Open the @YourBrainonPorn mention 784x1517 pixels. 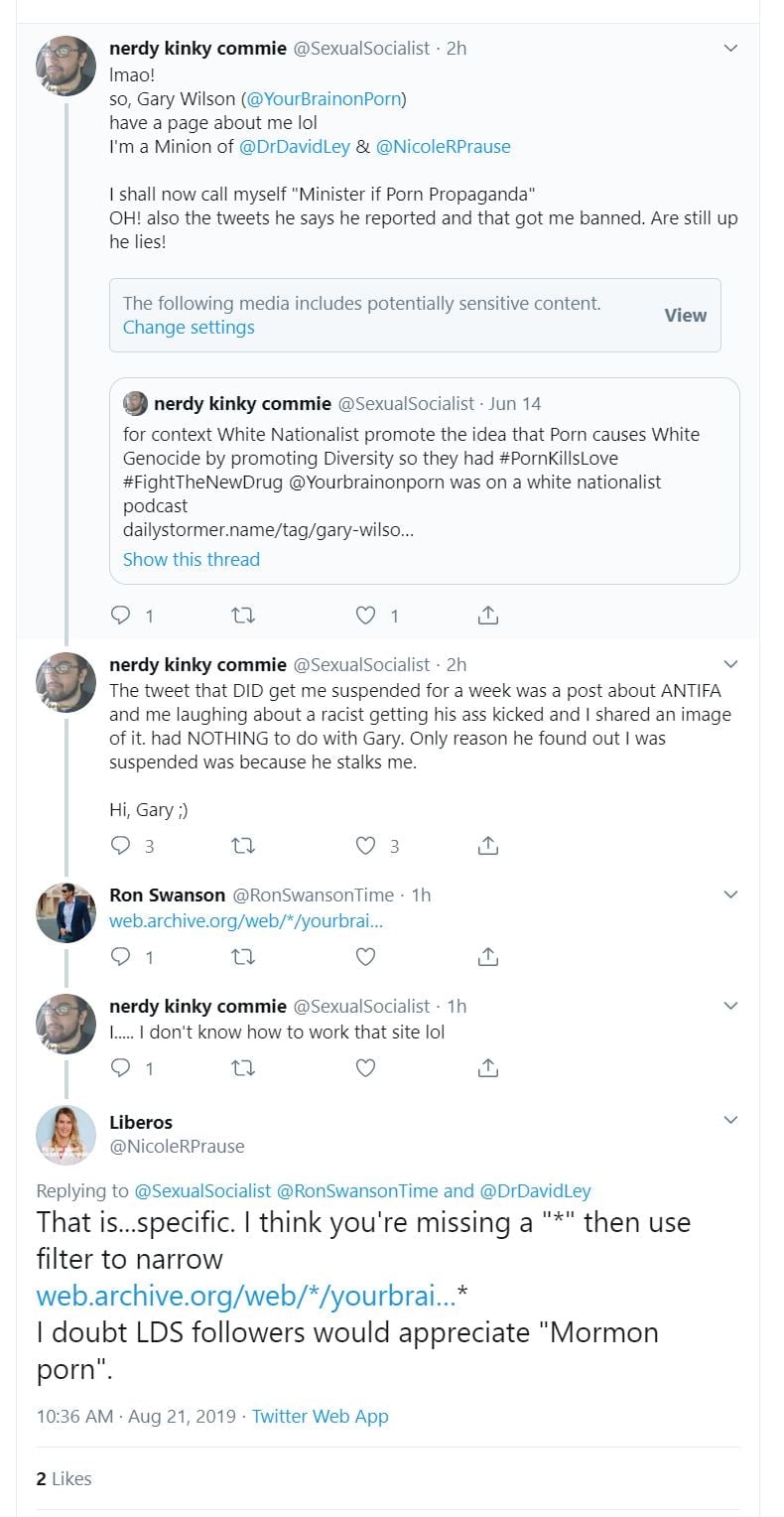326,98
